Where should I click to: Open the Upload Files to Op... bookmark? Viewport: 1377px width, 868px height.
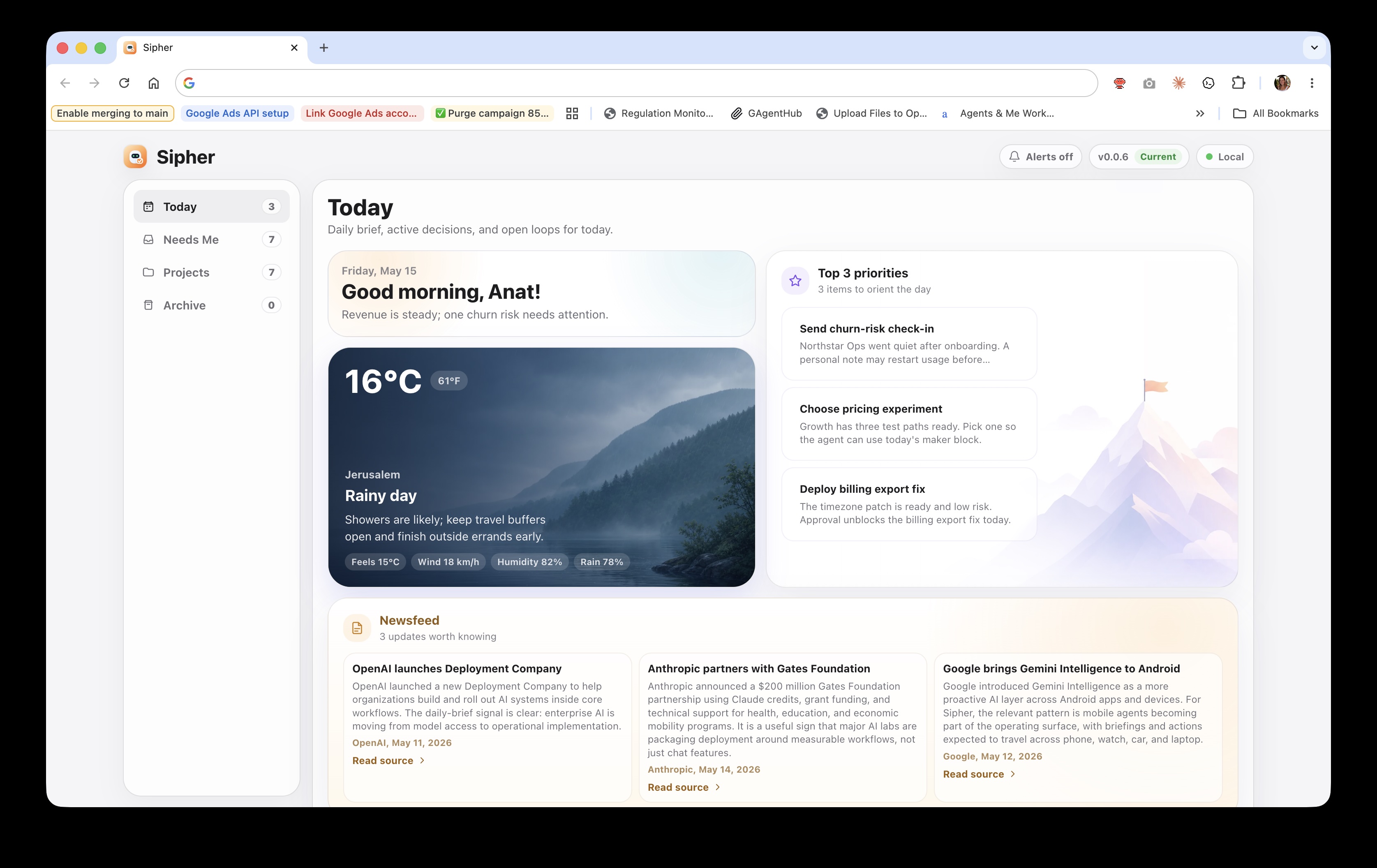pos(872,113)
